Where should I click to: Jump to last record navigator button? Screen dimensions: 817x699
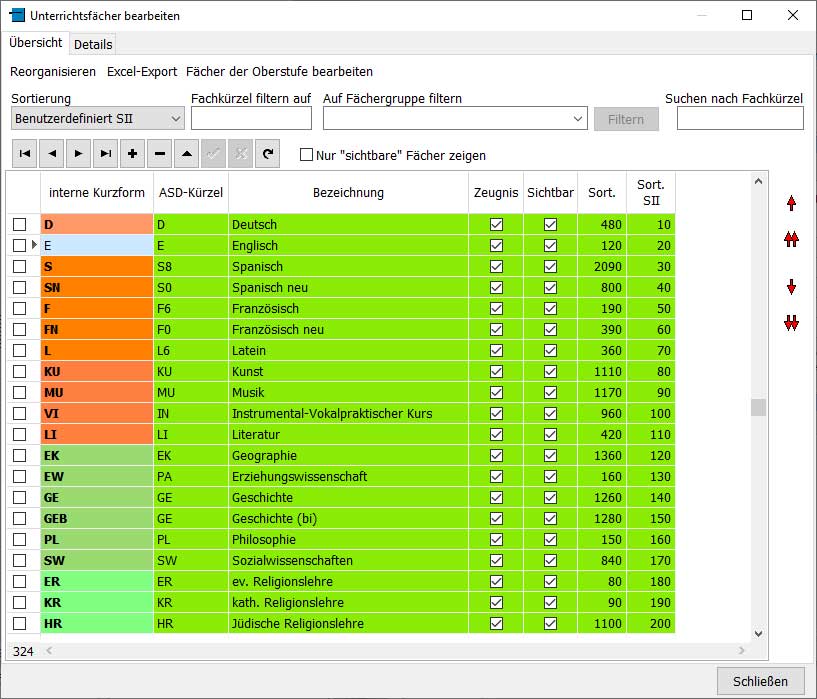click(106, 154)
